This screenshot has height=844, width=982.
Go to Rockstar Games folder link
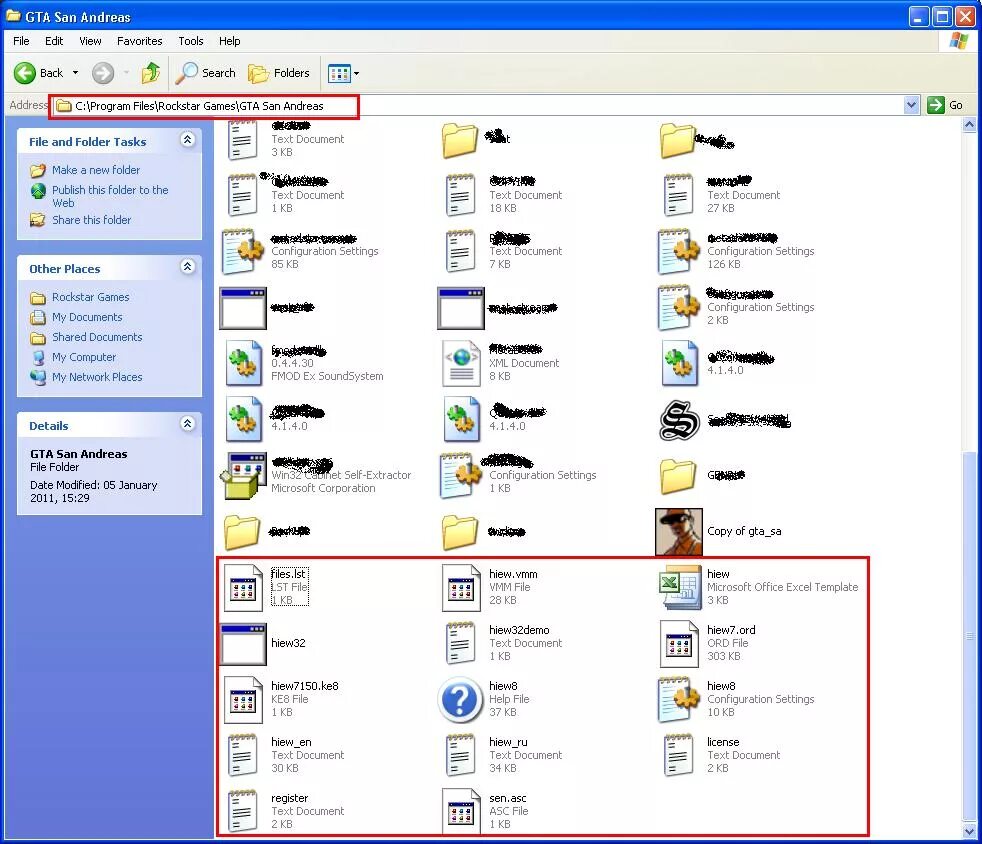91,297
